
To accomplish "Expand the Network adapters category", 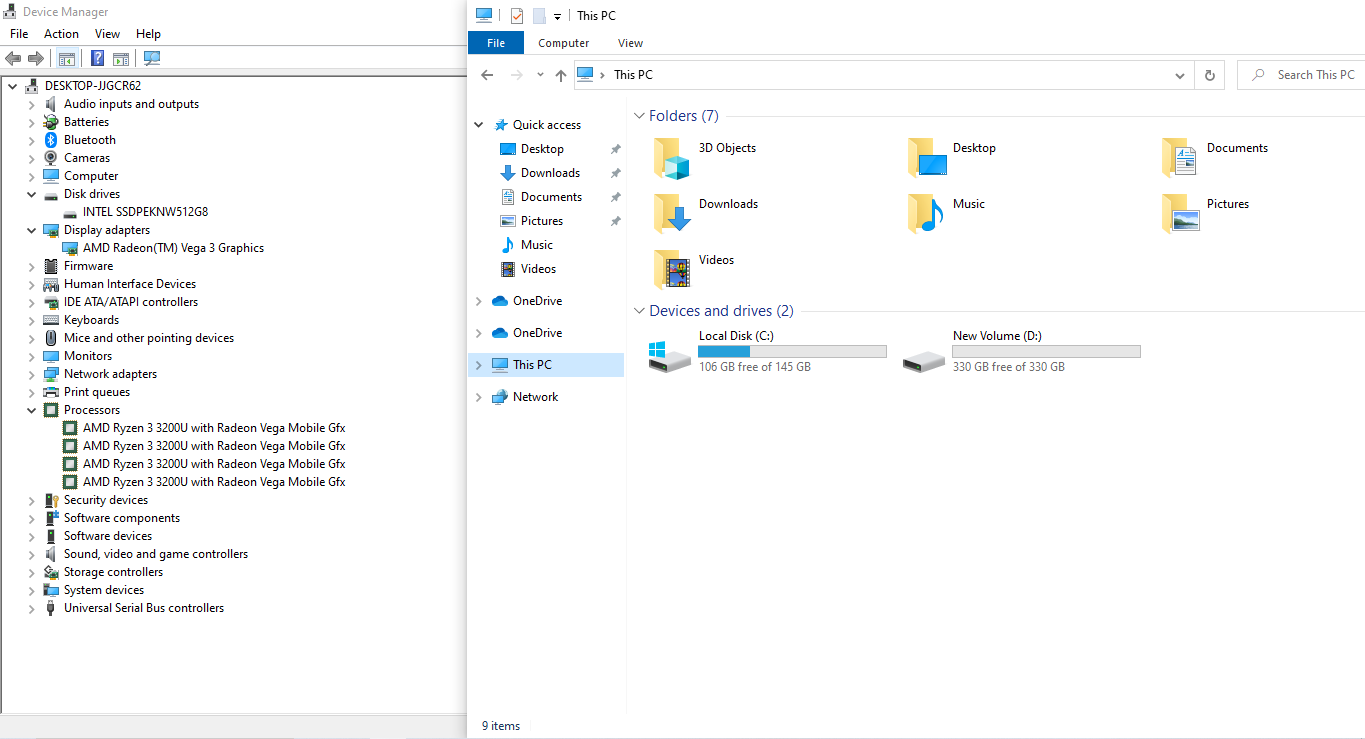I will point(32,374).
